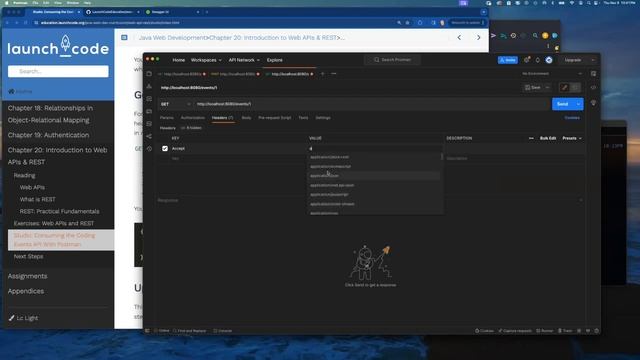Switch to the Authorization tab
640x360 pixels.
(193, 118)
